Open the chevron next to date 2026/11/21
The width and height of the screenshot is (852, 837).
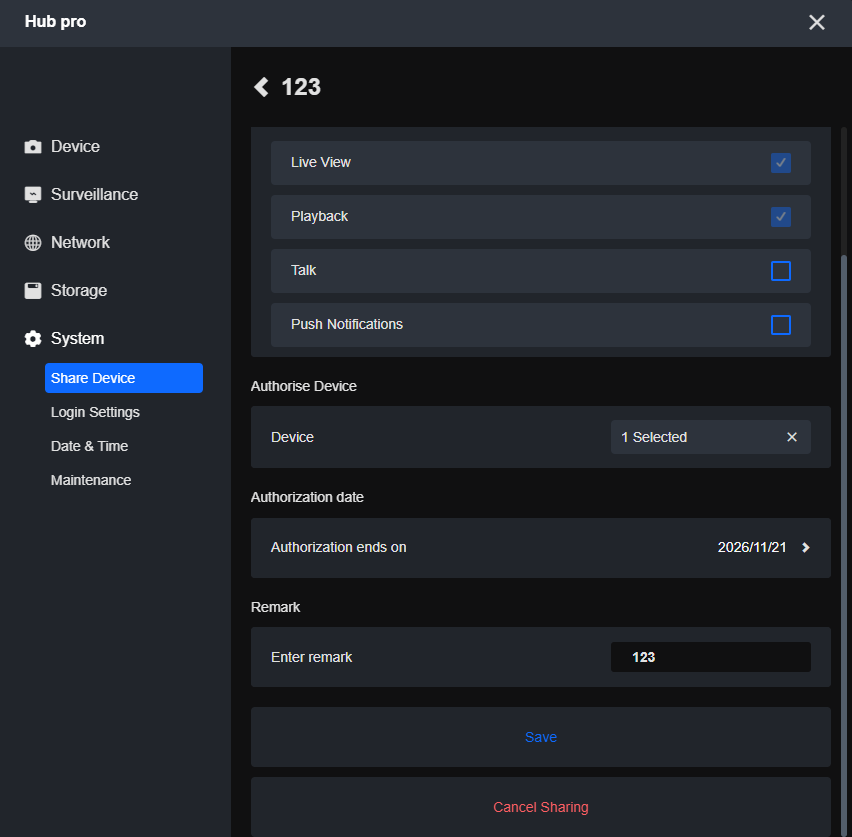[x=805, y=547]
